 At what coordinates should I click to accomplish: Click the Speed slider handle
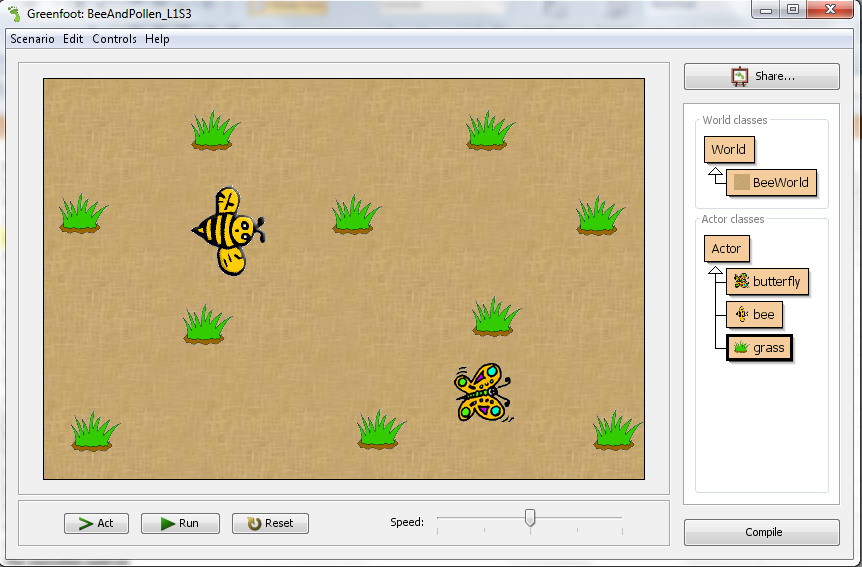tap(530, 518)
